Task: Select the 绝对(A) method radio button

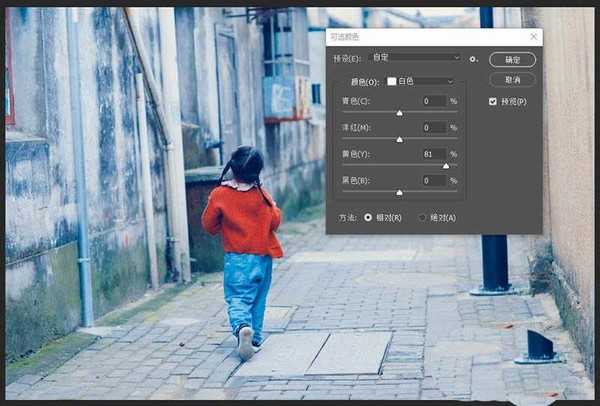Action: click(423, 217)
